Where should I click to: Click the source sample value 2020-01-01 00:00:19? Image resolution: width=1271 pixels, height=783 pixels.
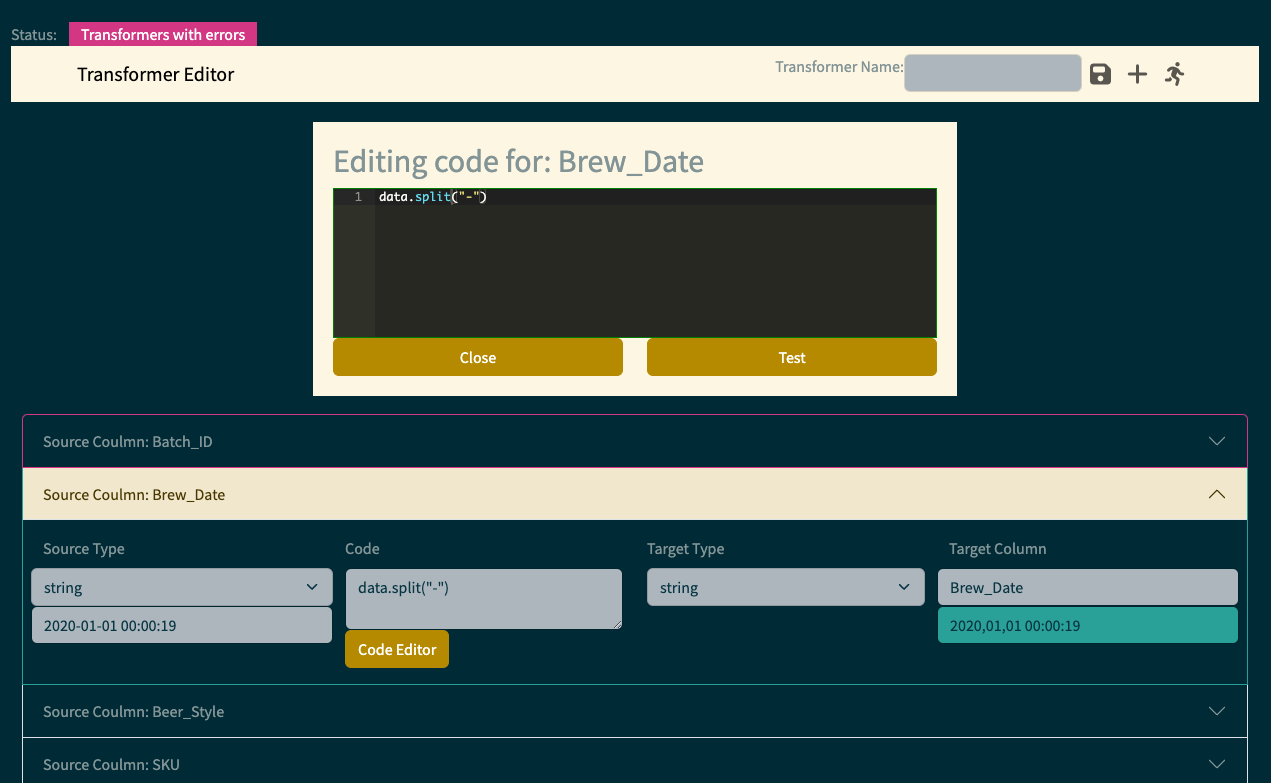point(181,624)
